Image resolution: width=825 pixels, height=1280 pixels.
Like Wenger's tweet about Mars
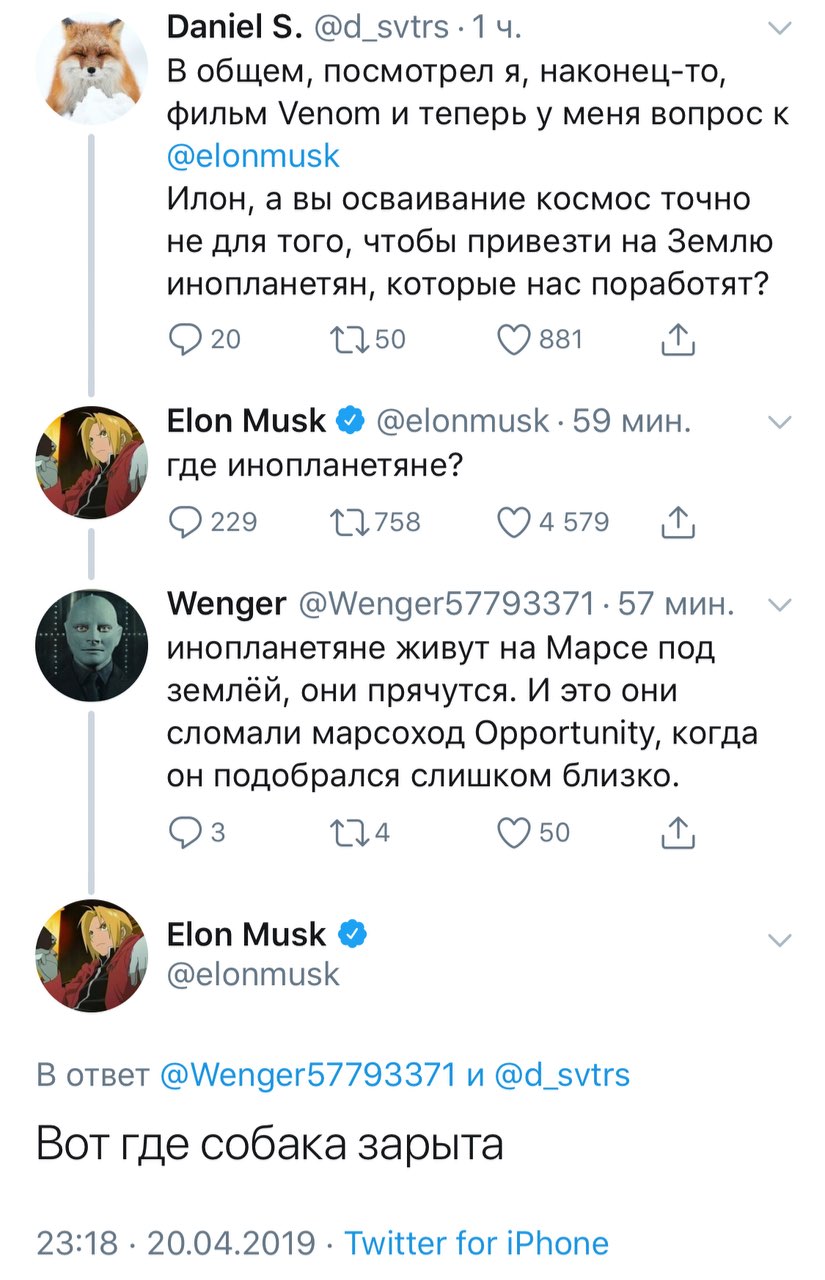(515, 832)
